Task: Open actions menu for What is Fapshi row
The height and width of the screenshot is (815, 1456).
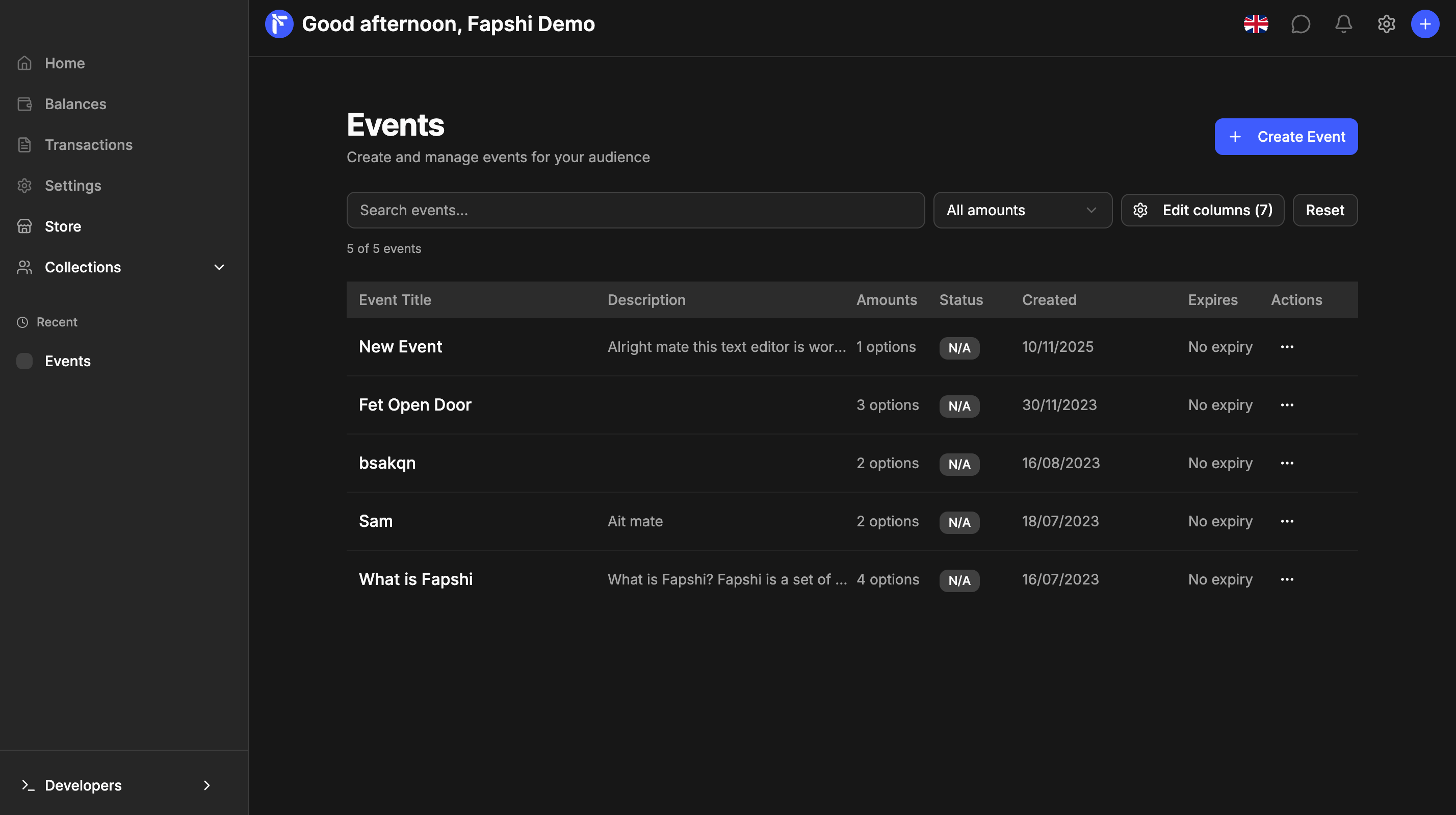Action: coord(1287,579)
